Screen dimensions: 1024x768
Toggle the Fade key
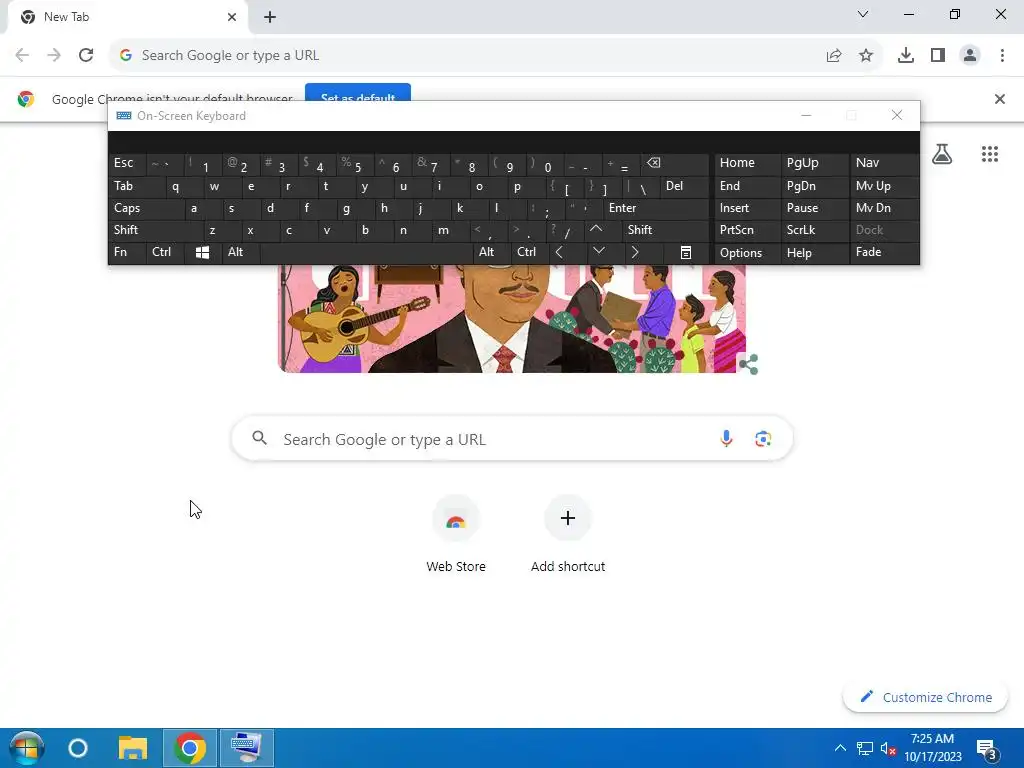[x=884, y=252]
